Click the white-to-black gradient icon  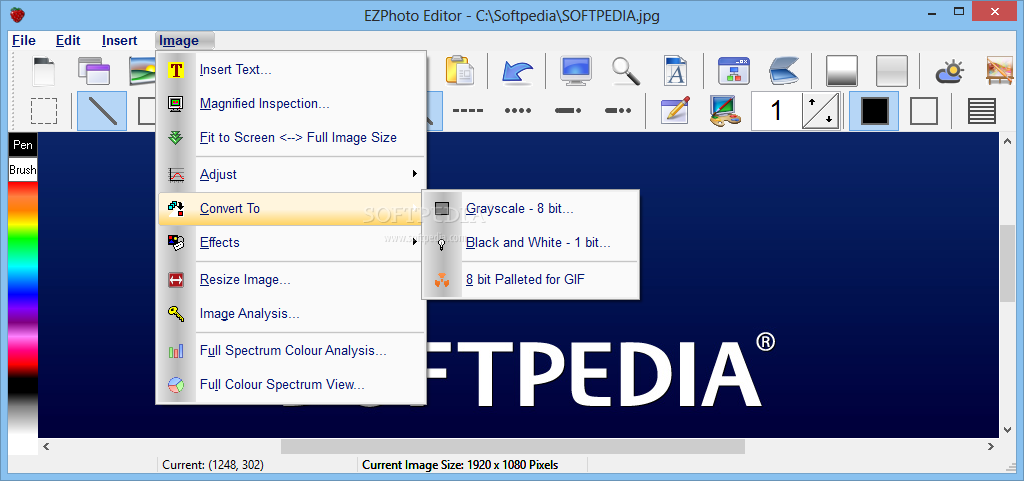tap(842, 70)
